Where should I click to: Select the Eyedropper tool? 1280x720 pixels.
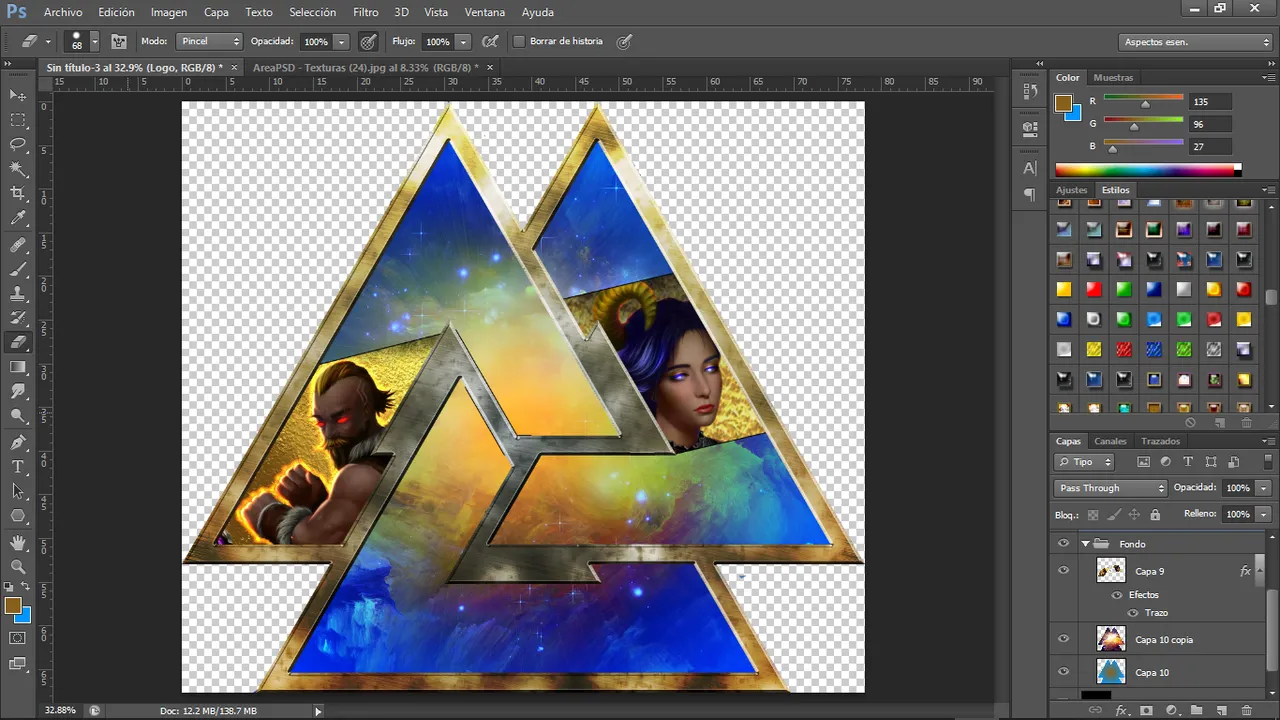(18, 218)
